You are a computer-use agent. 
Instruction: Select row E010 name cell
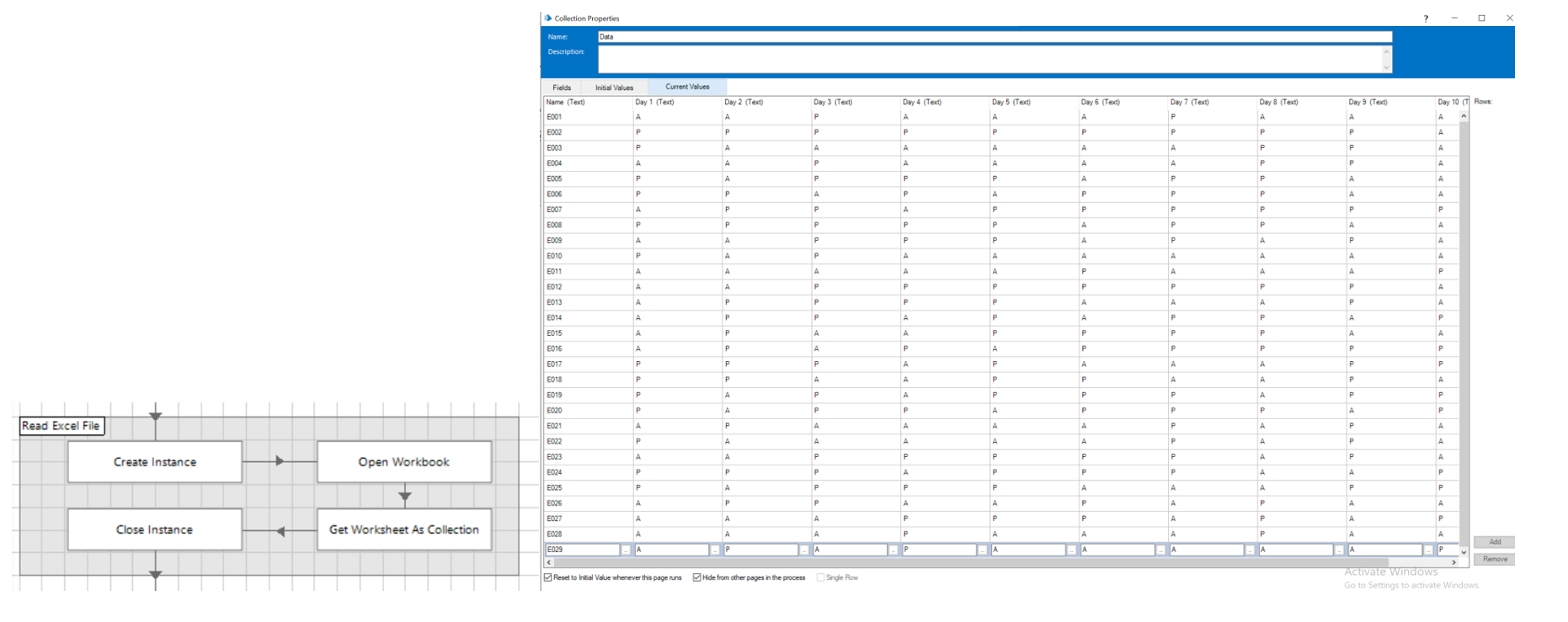(588, 257)
